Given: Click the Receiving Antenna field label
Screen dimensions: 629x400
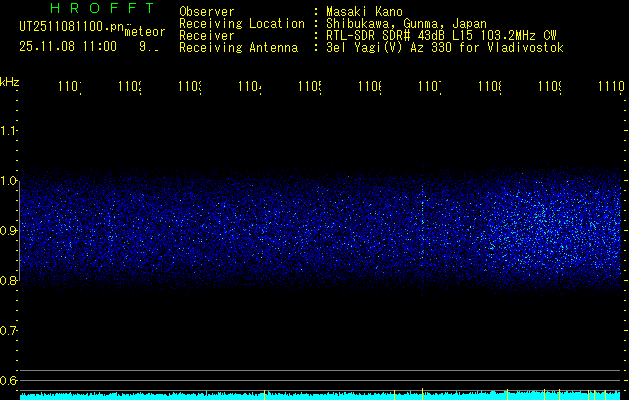Looking at the screenshot, I should [238, 48].
